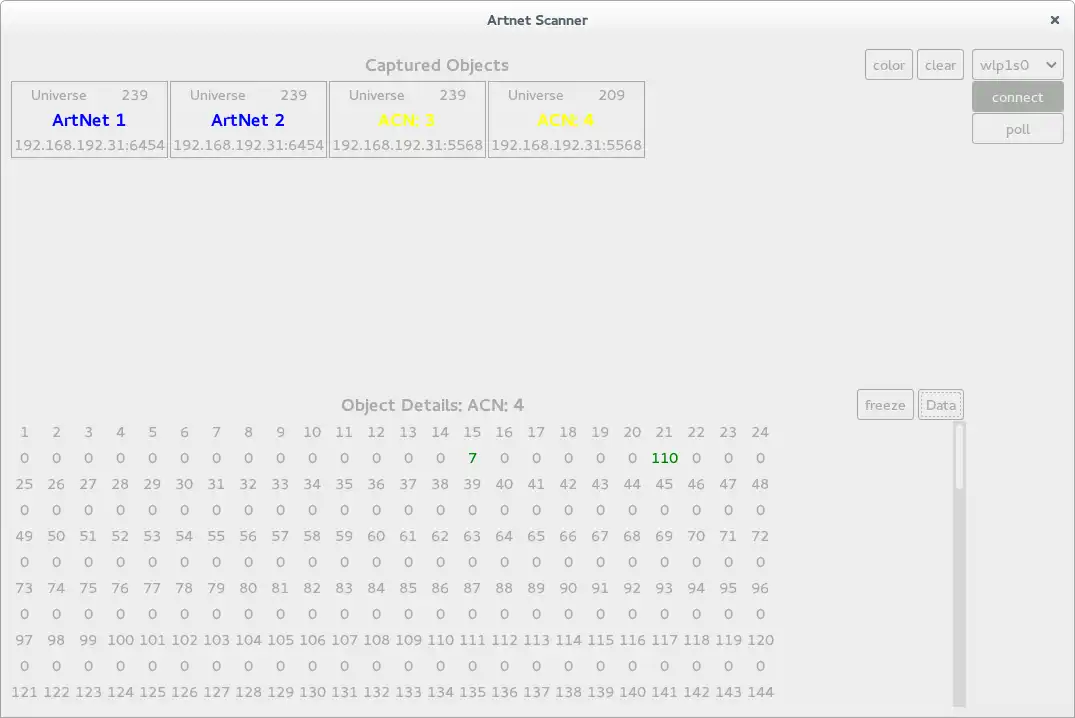The width and height of the screenshot is (1075, 718).
Task: Click channel number 132 label
Action: 376,692
